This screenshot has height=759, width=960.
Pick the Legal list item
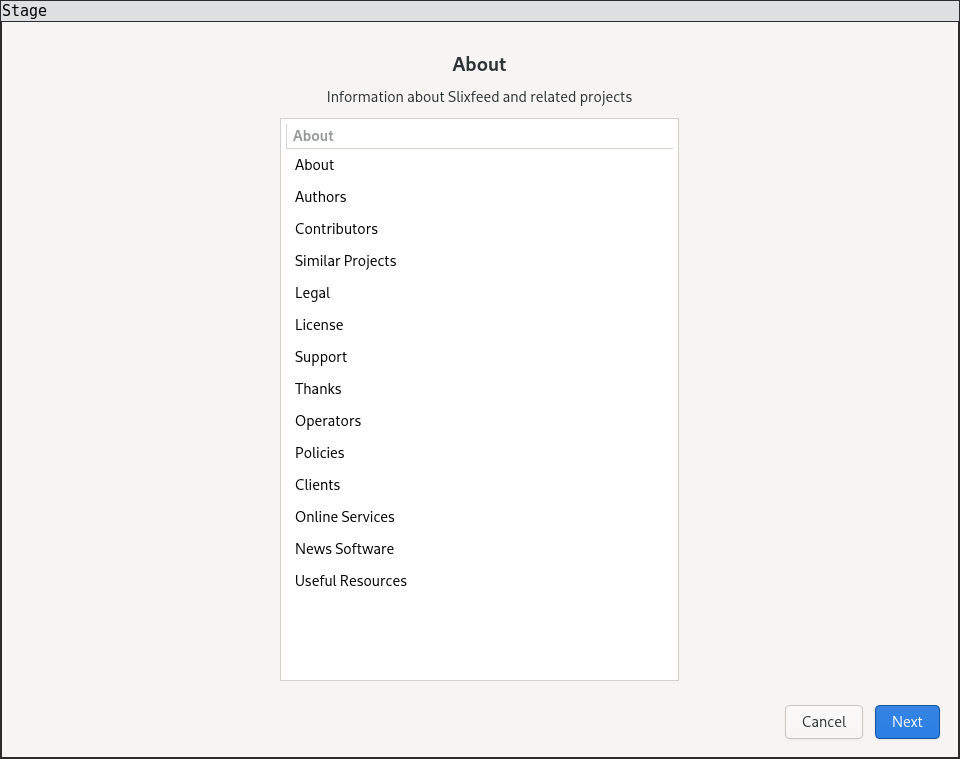pos(312,293)
